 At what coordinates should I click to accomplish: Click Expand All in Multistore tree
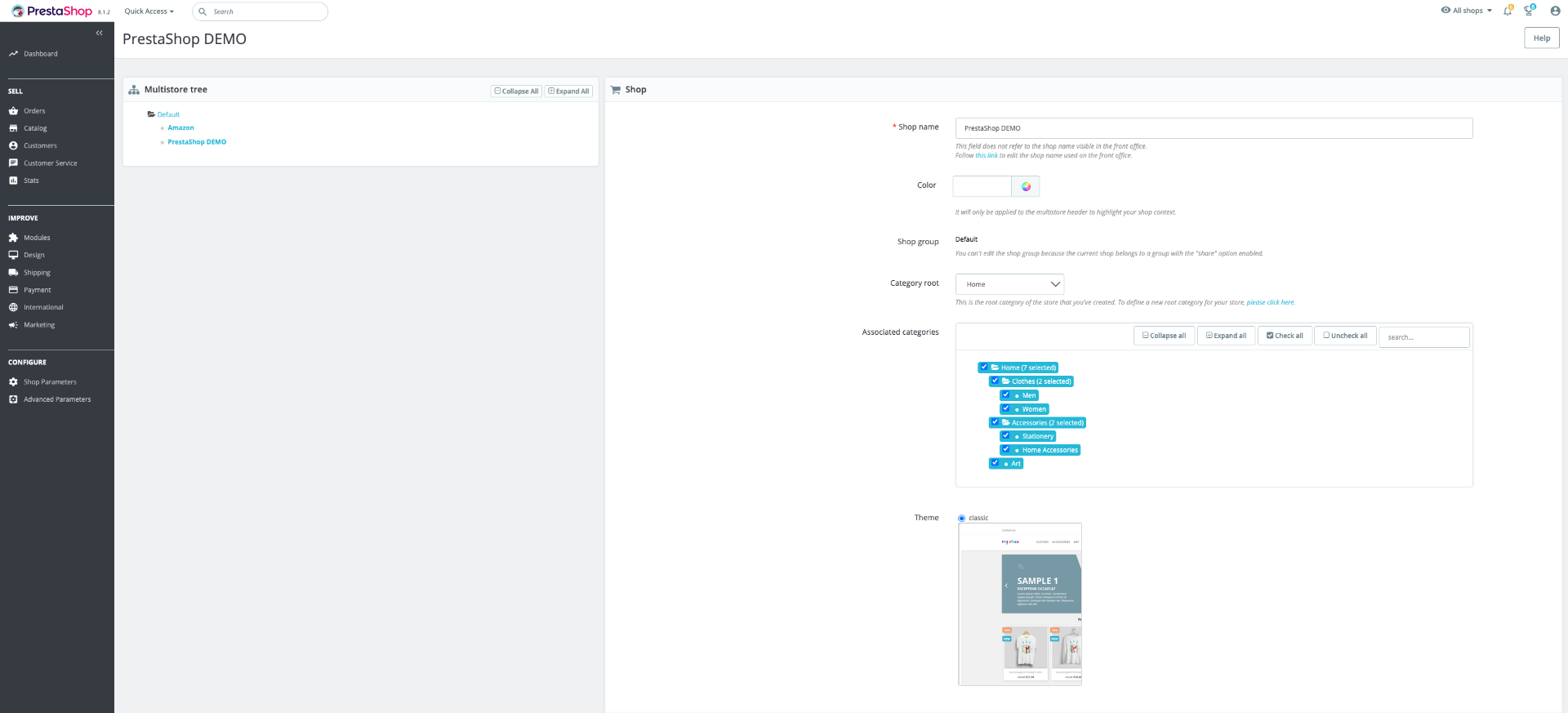point(568,91)
